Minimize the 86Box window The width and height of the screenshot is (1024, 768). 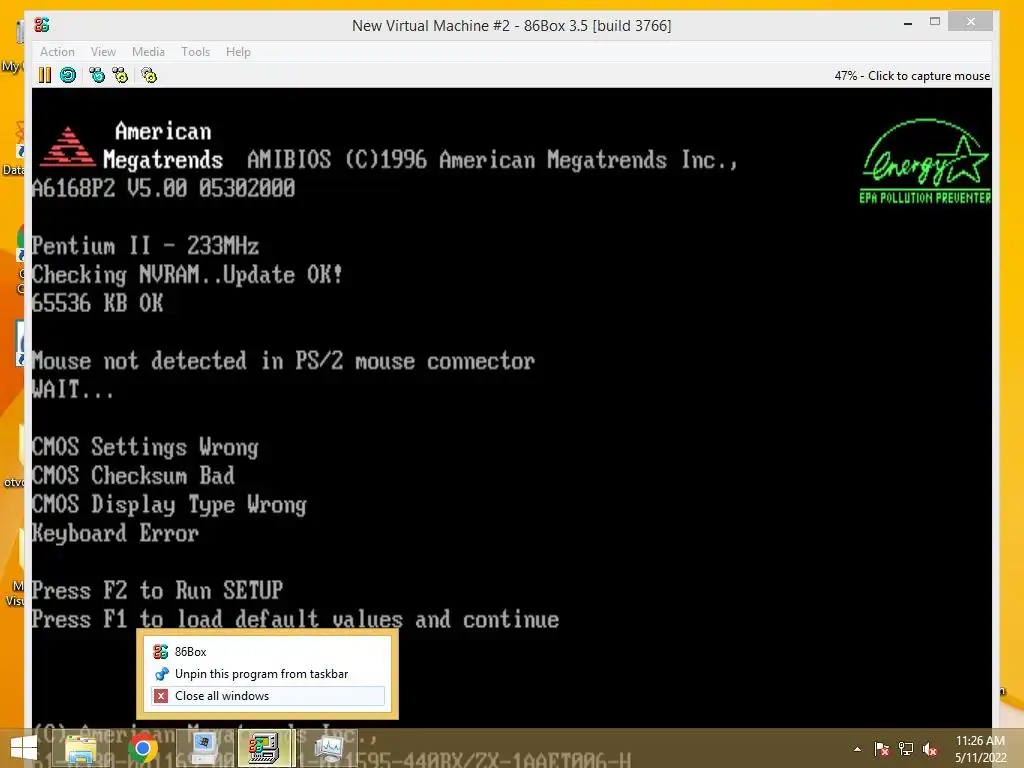(x=908, y=24)
